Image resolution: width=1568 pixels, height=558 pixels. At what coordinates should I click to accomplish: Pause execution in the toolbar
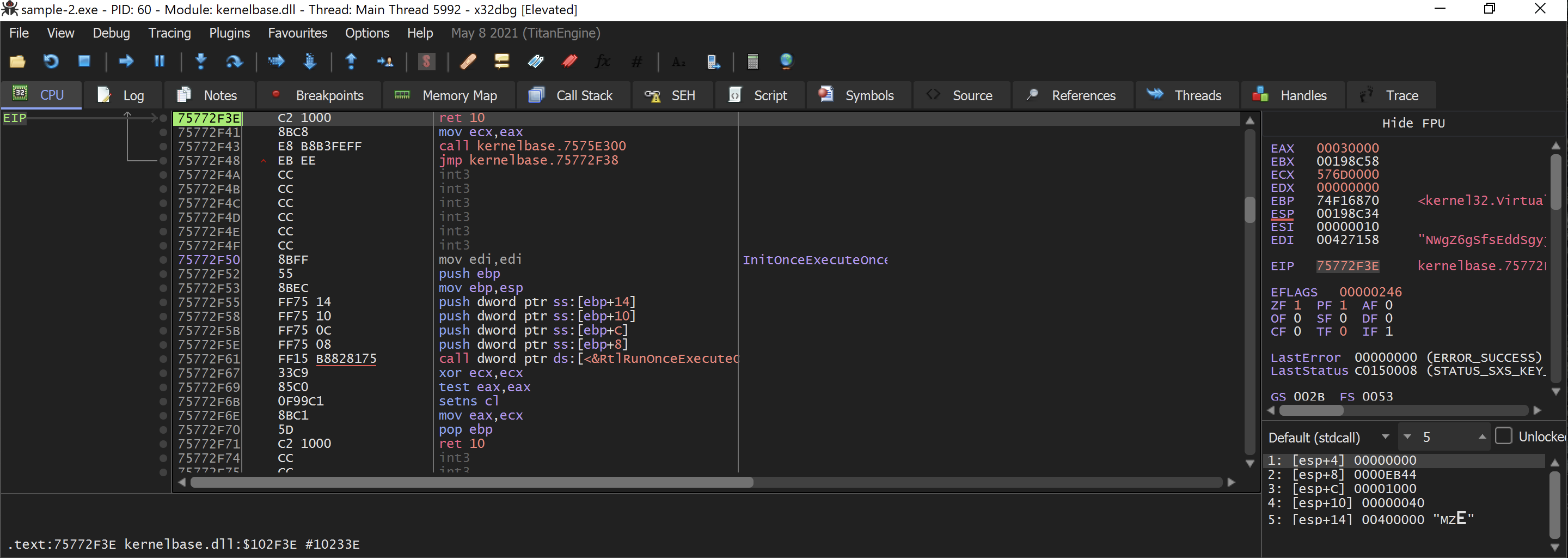(x=160, y=62)
